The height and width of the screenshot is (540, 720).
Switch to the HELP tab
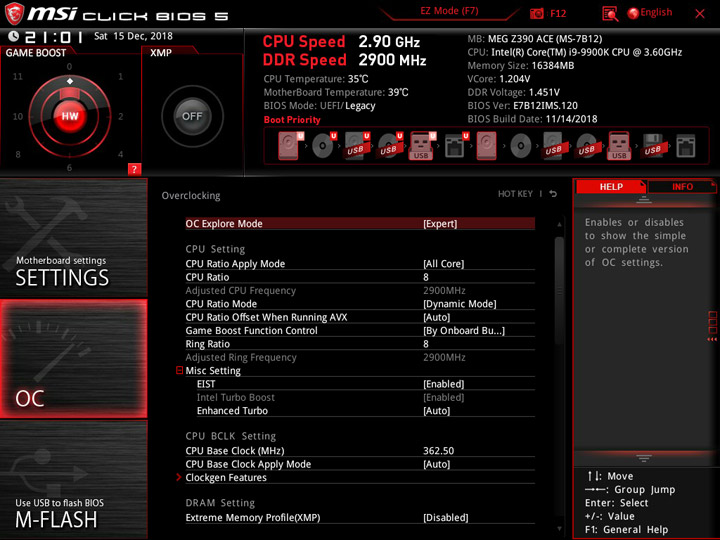[611, 186]
